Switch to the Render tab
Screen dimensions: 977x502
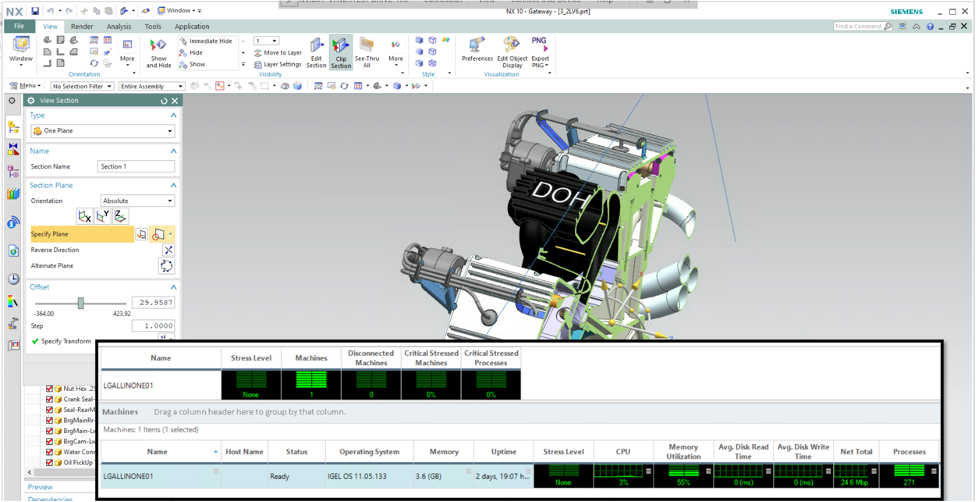(x=82, y=27)
